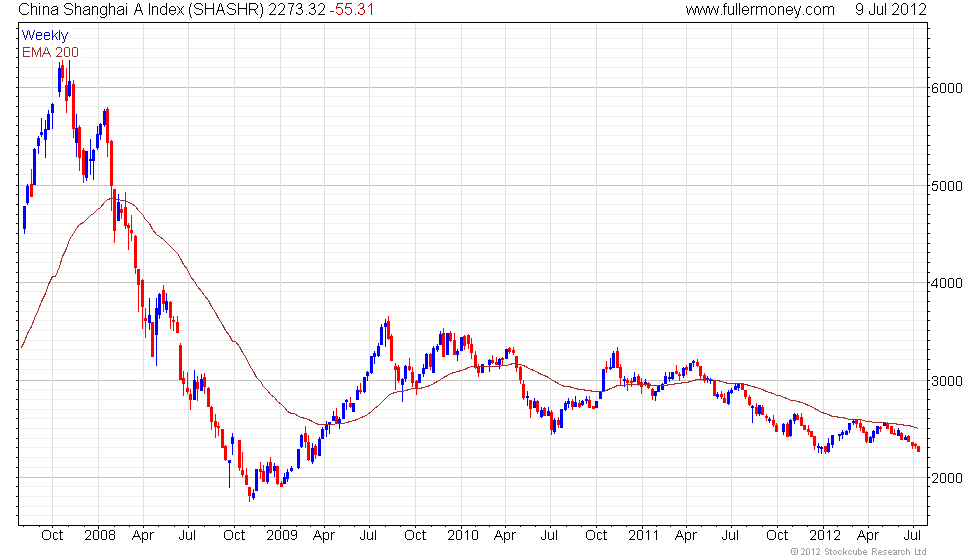Click the final 'Jul' label at the axis end

click(x=912, y=536)
